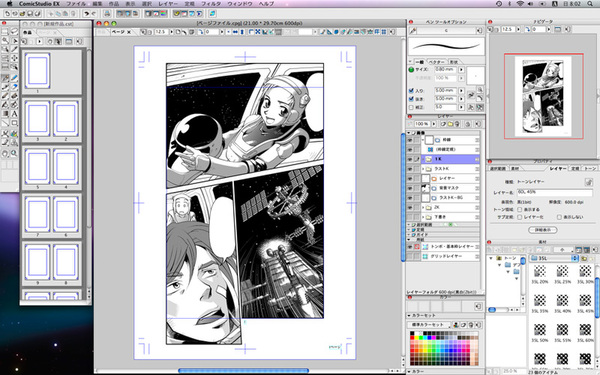Open the layer opacity 100% arrow
The width and height of the screenshot is (600, 375).
(434, 124)
